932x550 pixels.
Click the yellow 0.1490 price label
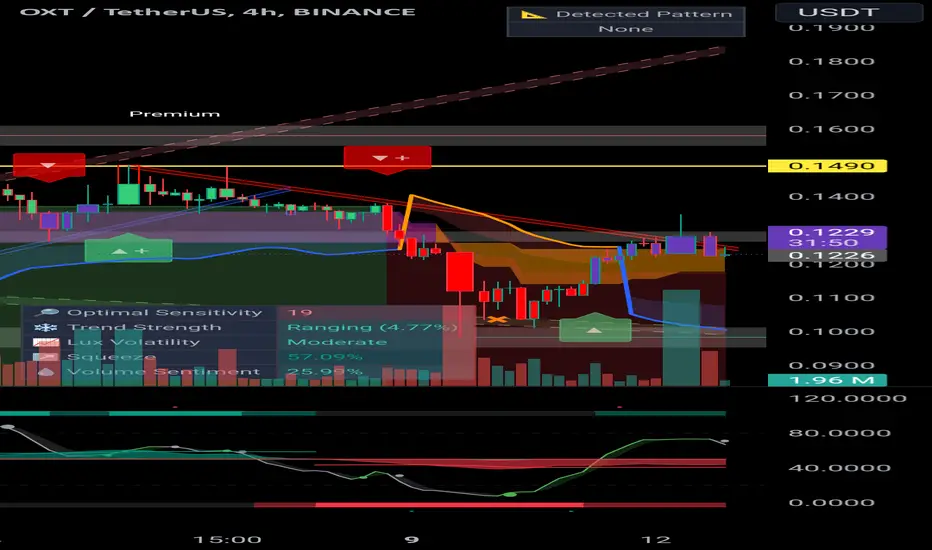pyautogui.click(x=827, y=166)
